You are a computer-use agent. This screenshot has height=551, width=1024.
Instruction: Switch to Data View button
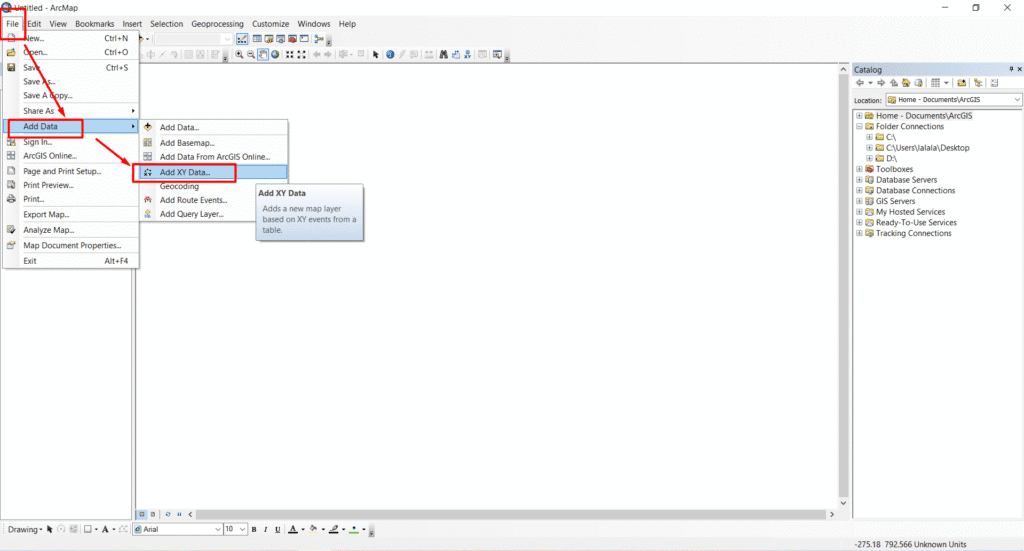tap(142, 514)
